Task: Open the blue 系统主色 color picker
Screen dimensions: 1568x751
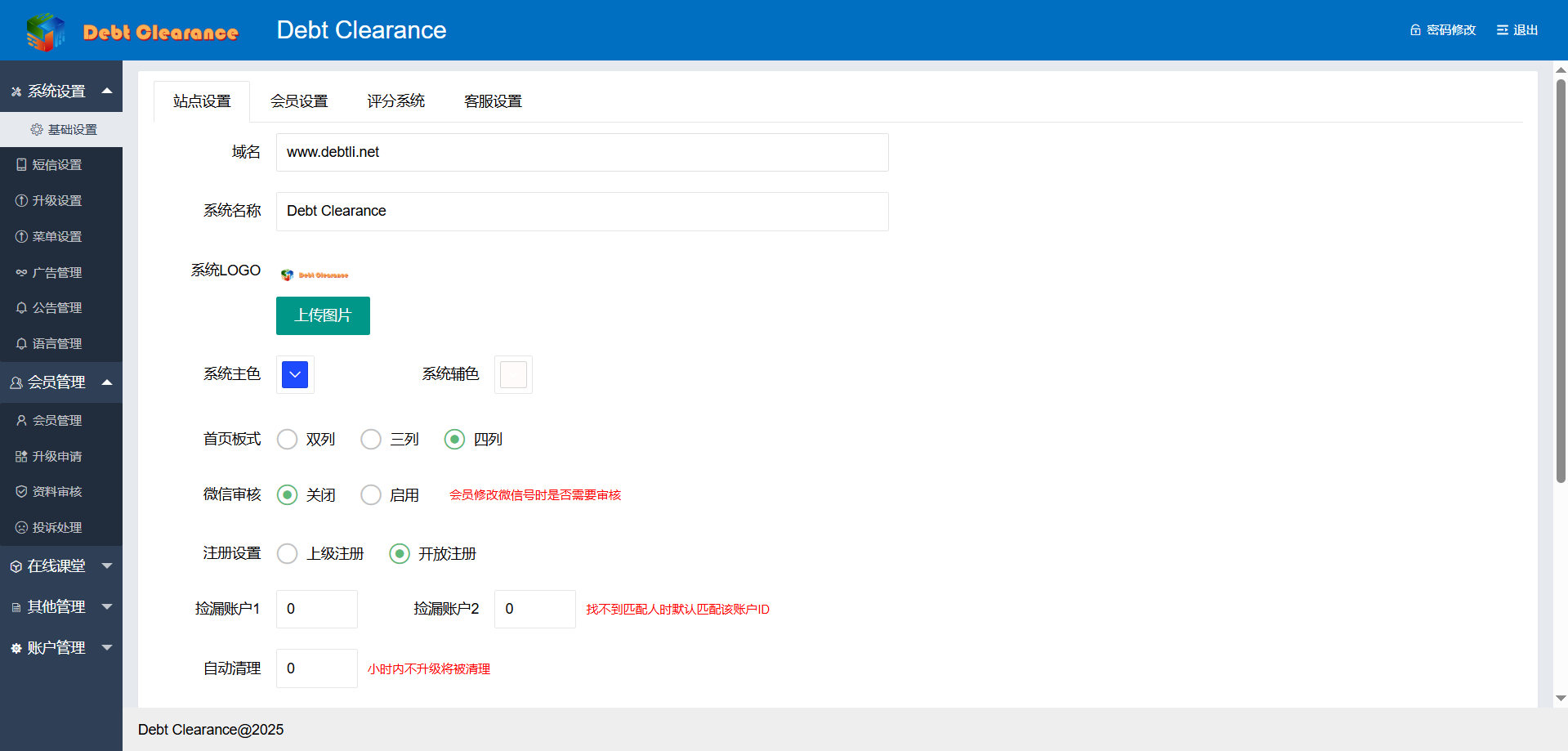Action: 295,375
